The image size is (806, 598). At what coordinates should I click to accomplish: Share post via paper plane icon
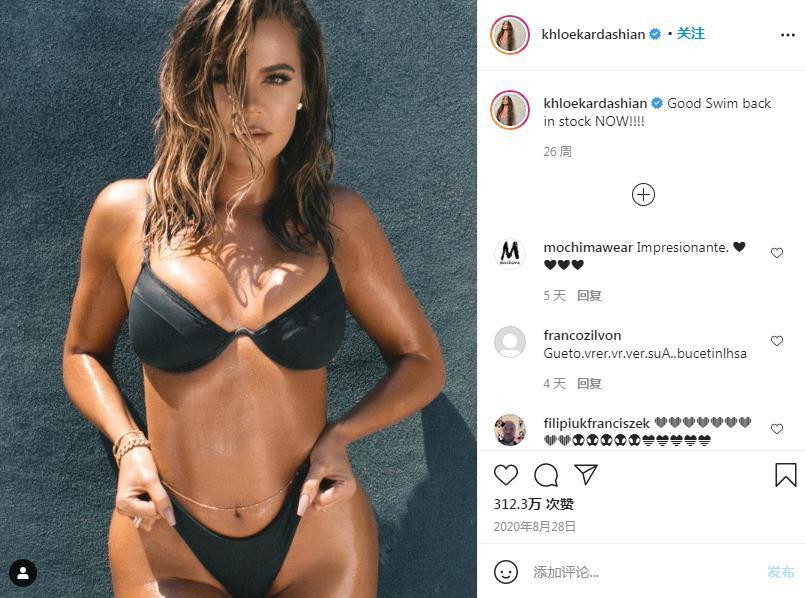[x=586, y=475]
